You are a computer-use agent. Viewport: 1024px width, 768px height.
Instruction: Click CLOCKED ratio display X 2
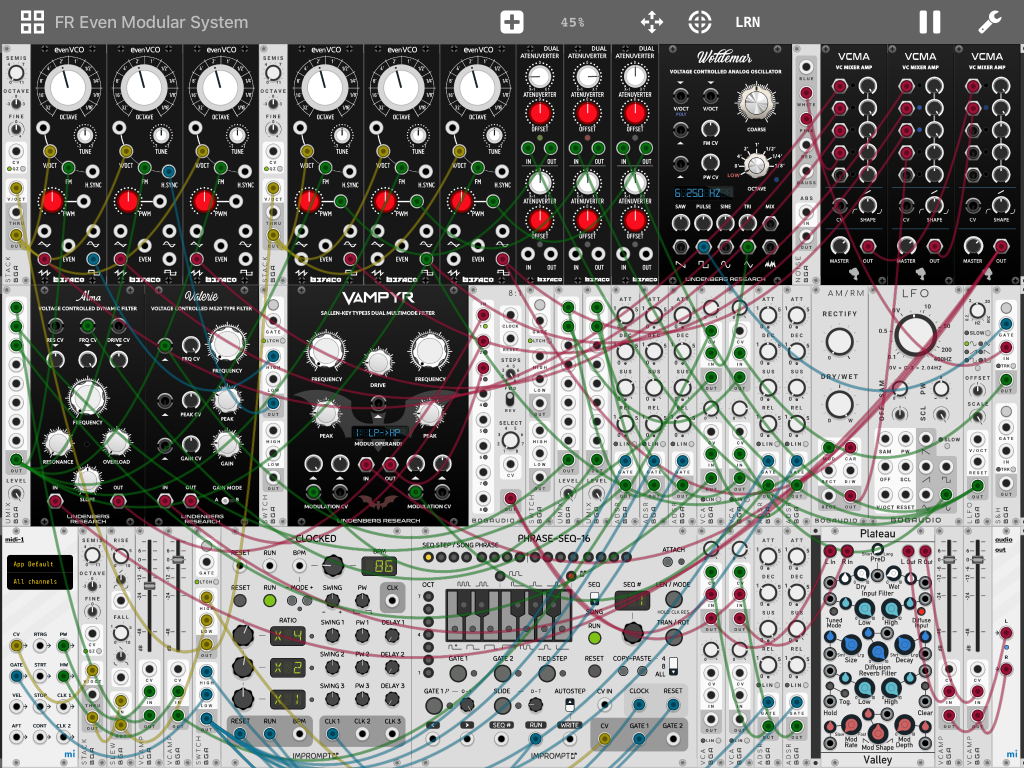coord(287,667)
